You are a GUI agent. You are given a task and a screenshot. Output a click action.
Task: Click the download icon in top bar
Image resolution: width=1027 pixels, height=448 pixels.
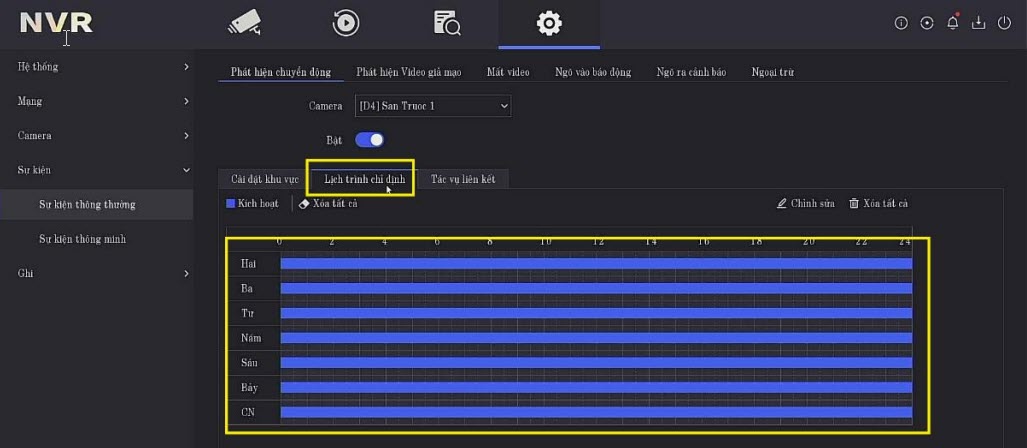(x=979, y=23)
